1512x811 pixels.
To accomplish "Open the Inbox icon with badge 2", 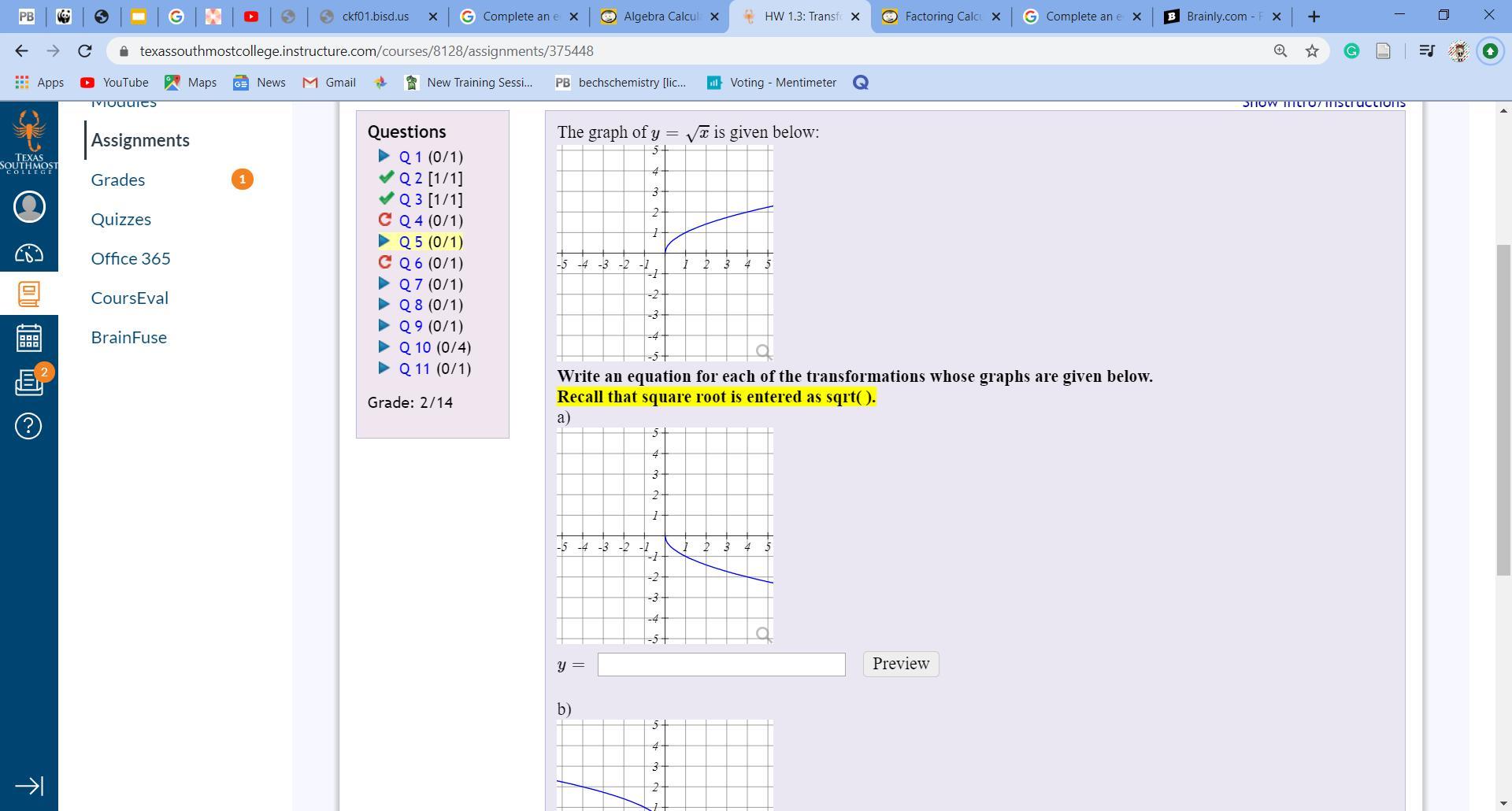I will pos(29,383).
